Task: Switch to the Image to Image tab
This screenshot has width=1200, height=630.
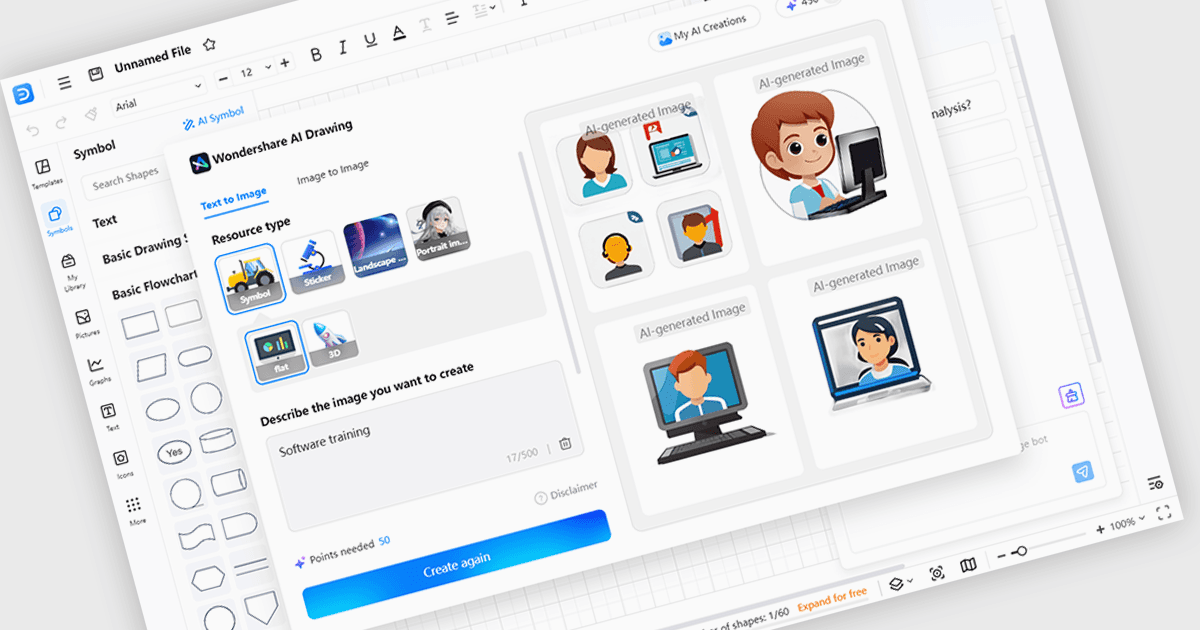Action: pyautogui.click(x=332, y=172)
